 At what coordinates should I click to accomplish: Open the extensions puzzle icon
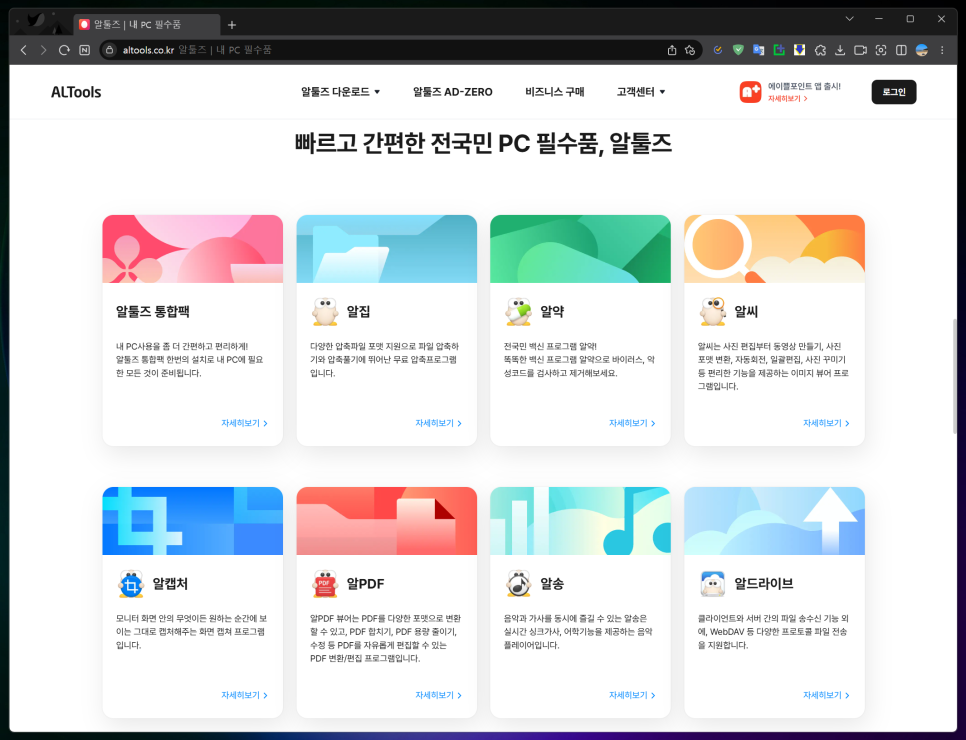(820, 50)
